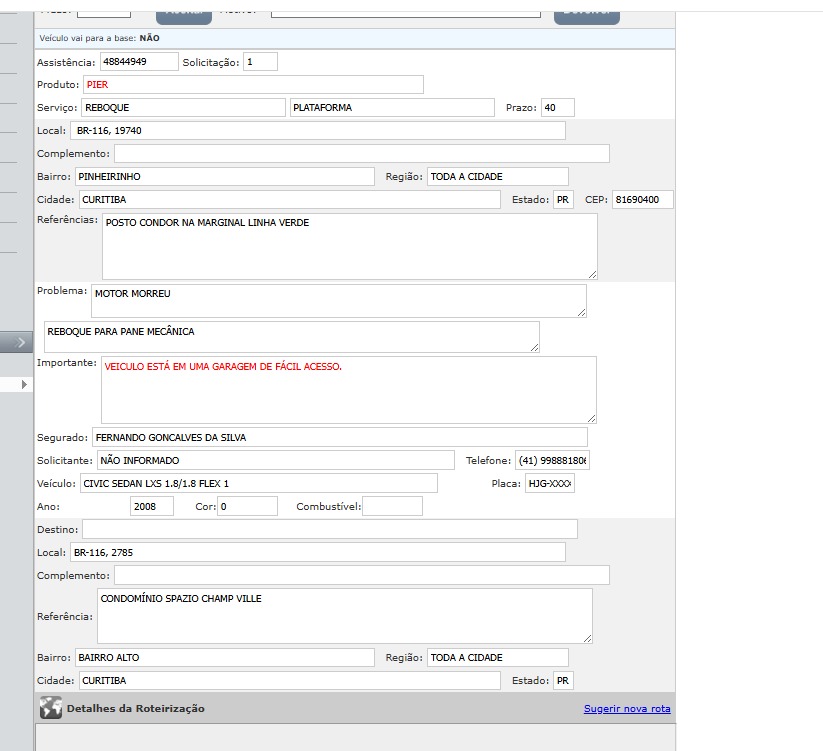Image resolution: width=823 pixels, height=751 pixels.
Task: Click the Bairro field PINHEIRINHO
Action: point(225,177)
